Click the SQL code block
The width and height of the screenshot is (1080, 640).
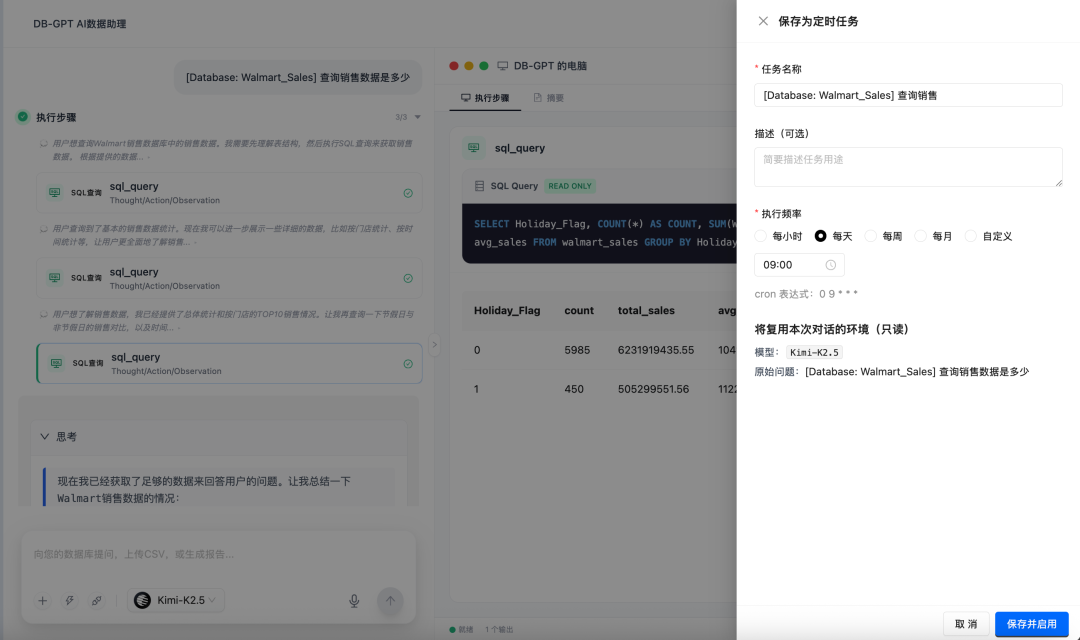coord(599,234)
